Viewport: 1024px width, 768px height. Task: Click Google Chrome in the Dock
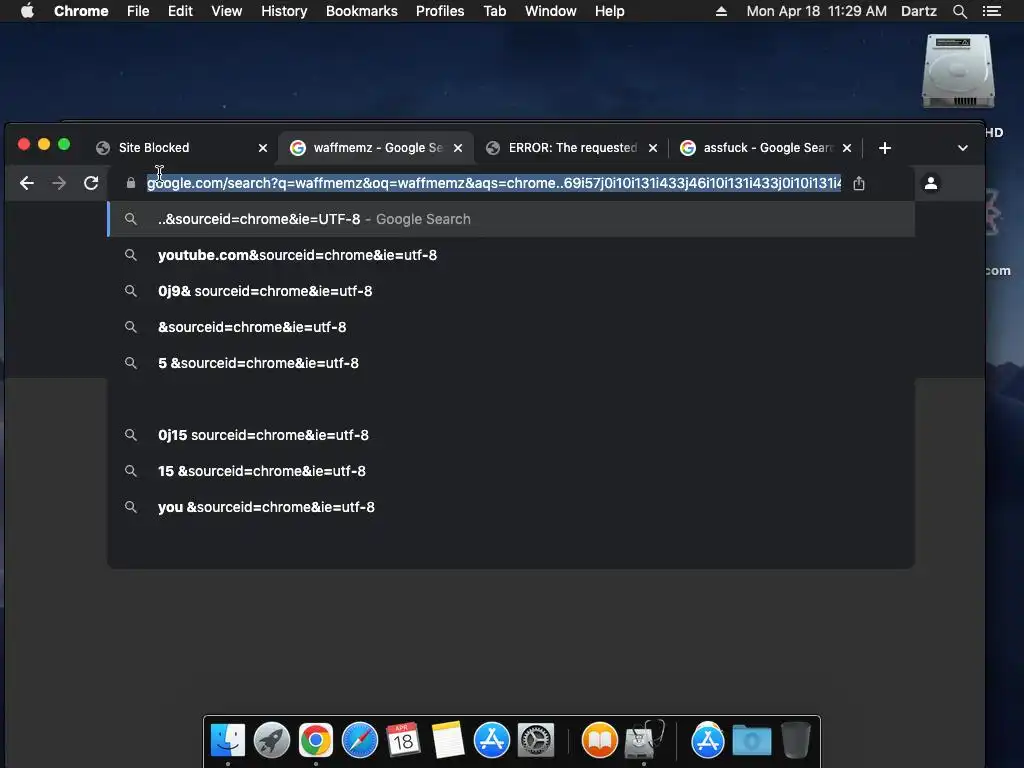[x=316, y=741]
